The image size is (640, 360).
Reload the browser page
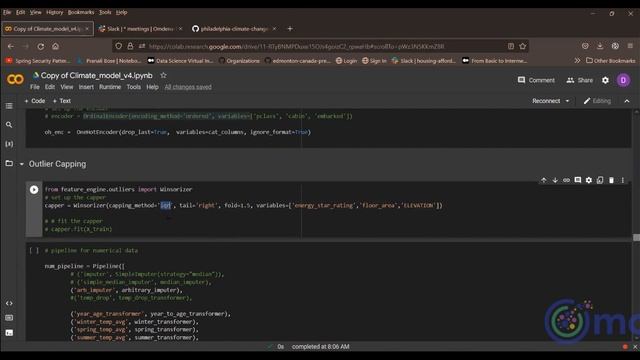pyautogui.click(x=40, y=47)
